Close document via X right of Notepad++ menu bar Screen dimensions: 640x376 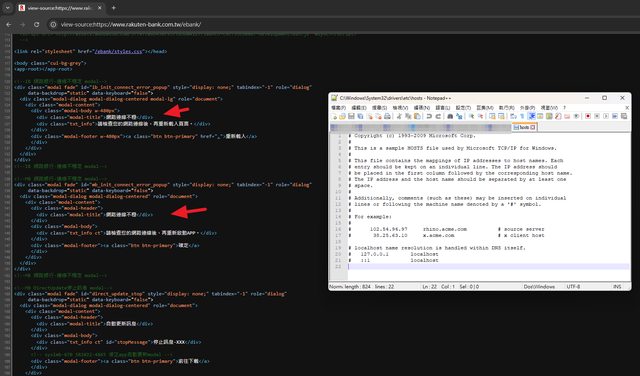tap(627, 108)
